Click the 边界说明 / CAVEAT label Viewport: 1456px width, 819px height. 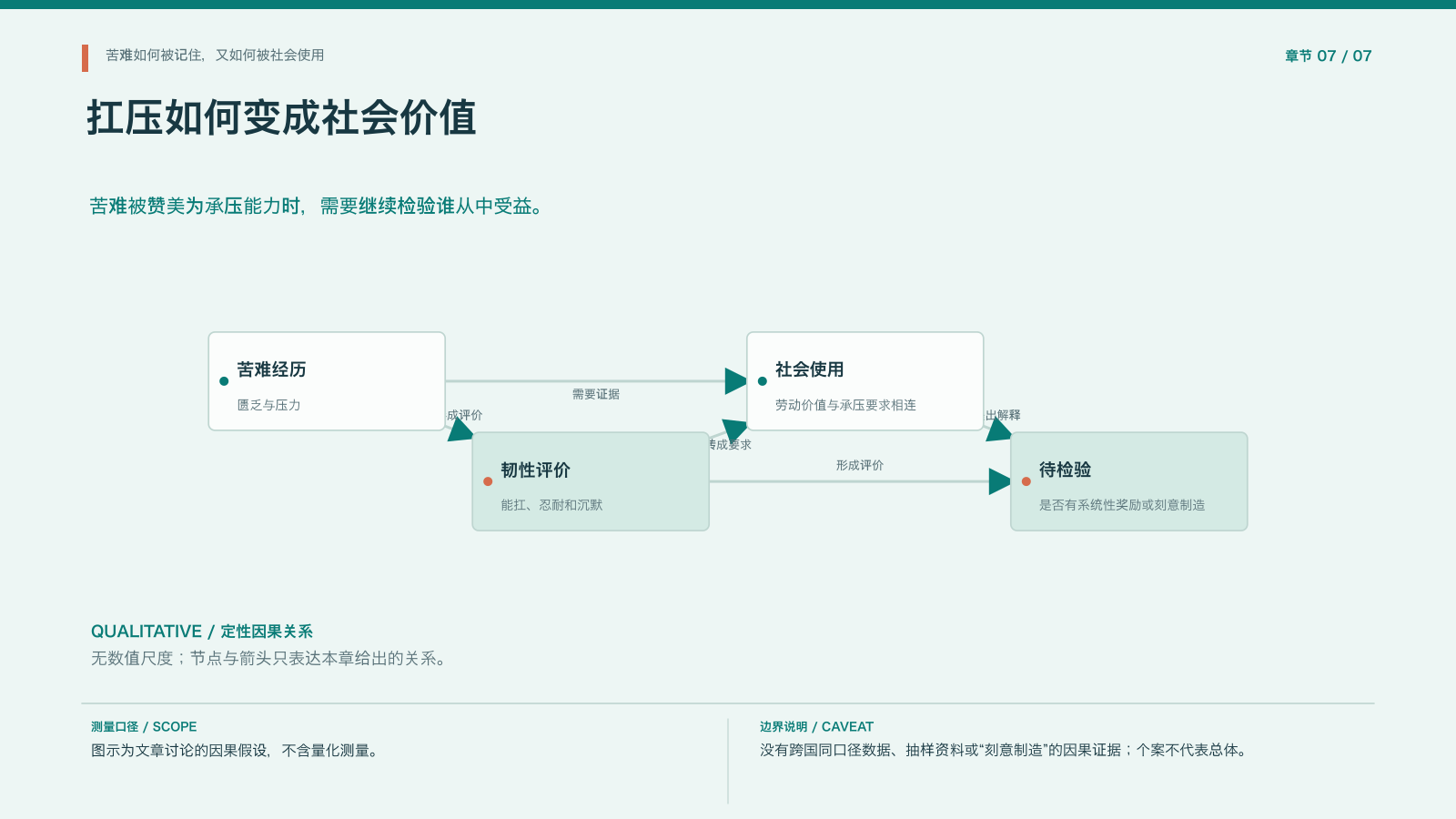tap(816, 727)
